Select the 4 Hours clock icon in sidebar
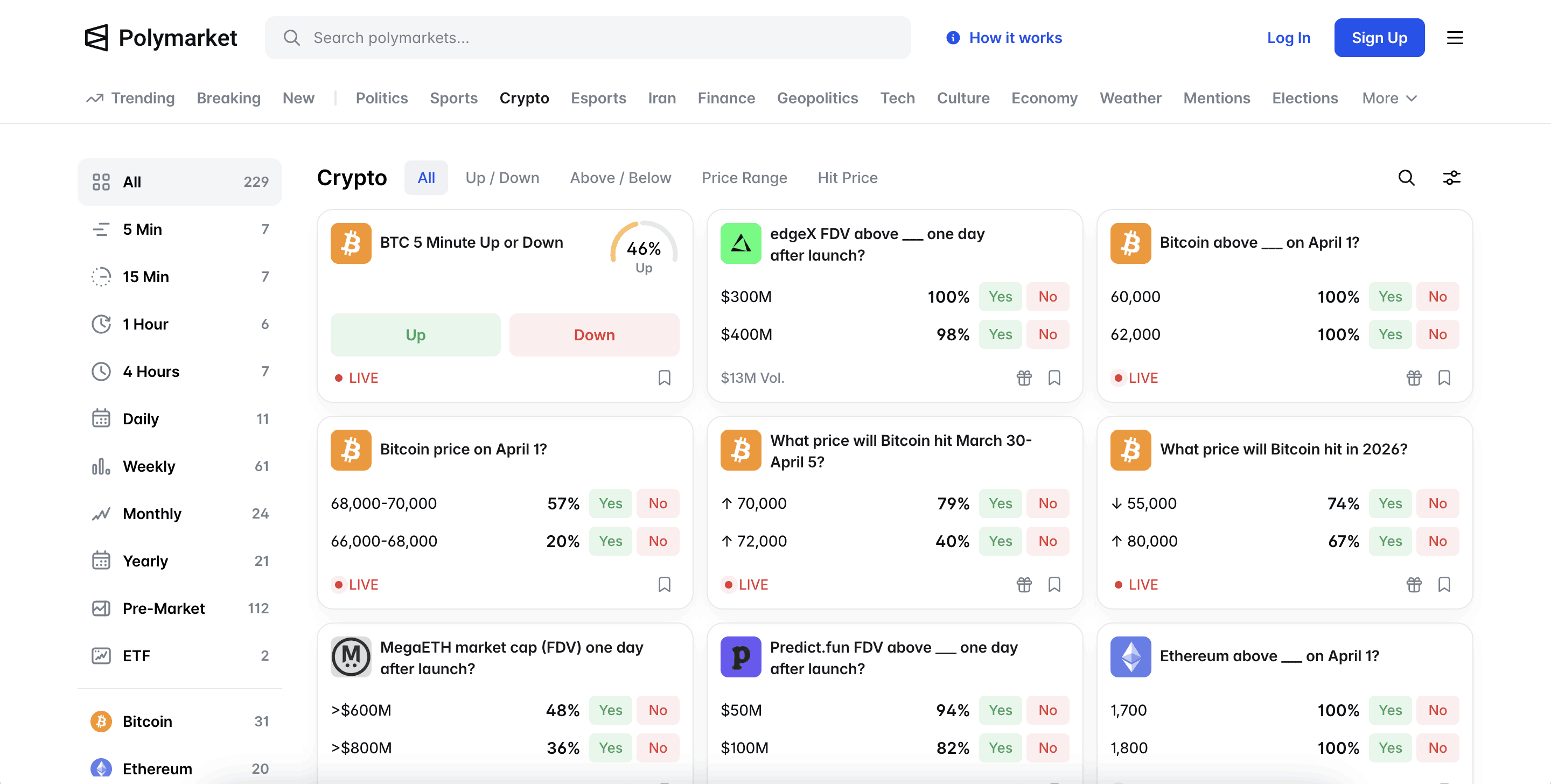Viewport: 1551px width, 784px height. tap(102, 372)
